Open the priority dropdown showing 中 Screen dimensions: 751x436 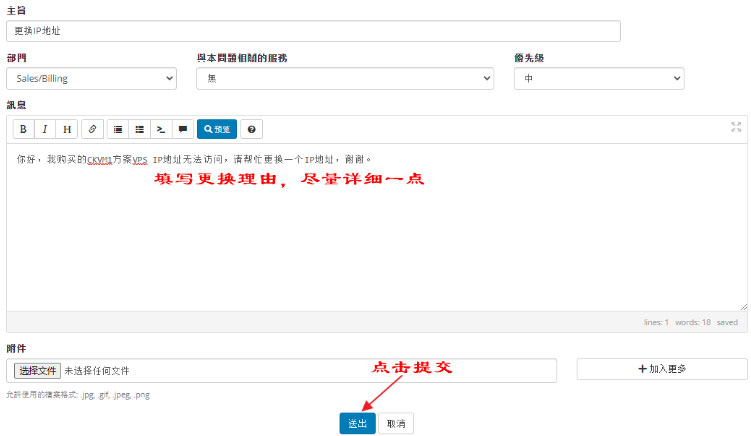pyautogui.click(x=598, y=78)
